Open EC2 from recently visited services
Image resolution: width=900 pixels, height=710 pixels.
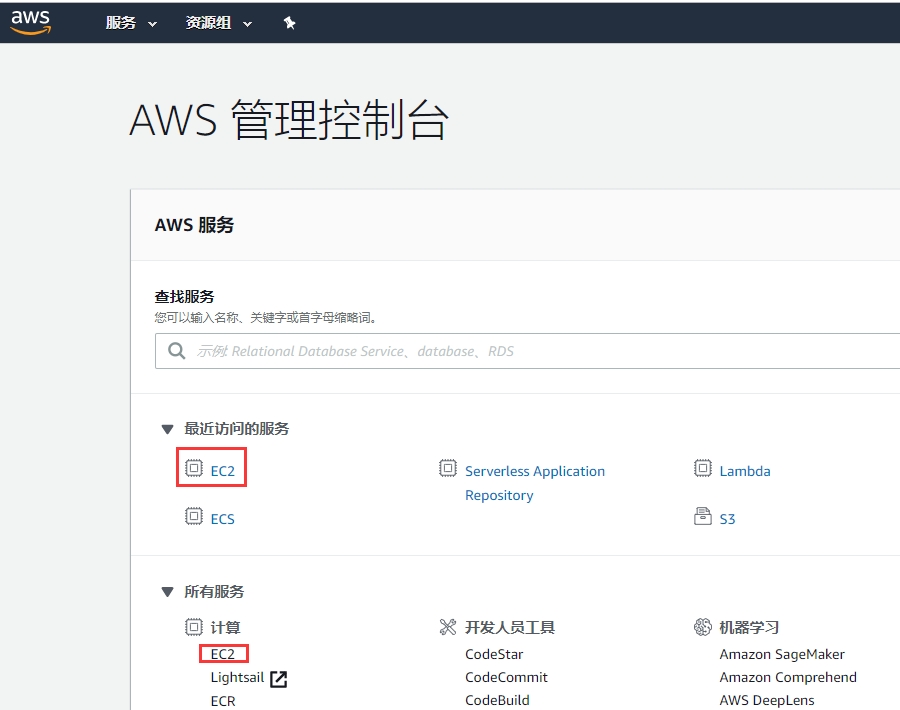coord(222,471)
